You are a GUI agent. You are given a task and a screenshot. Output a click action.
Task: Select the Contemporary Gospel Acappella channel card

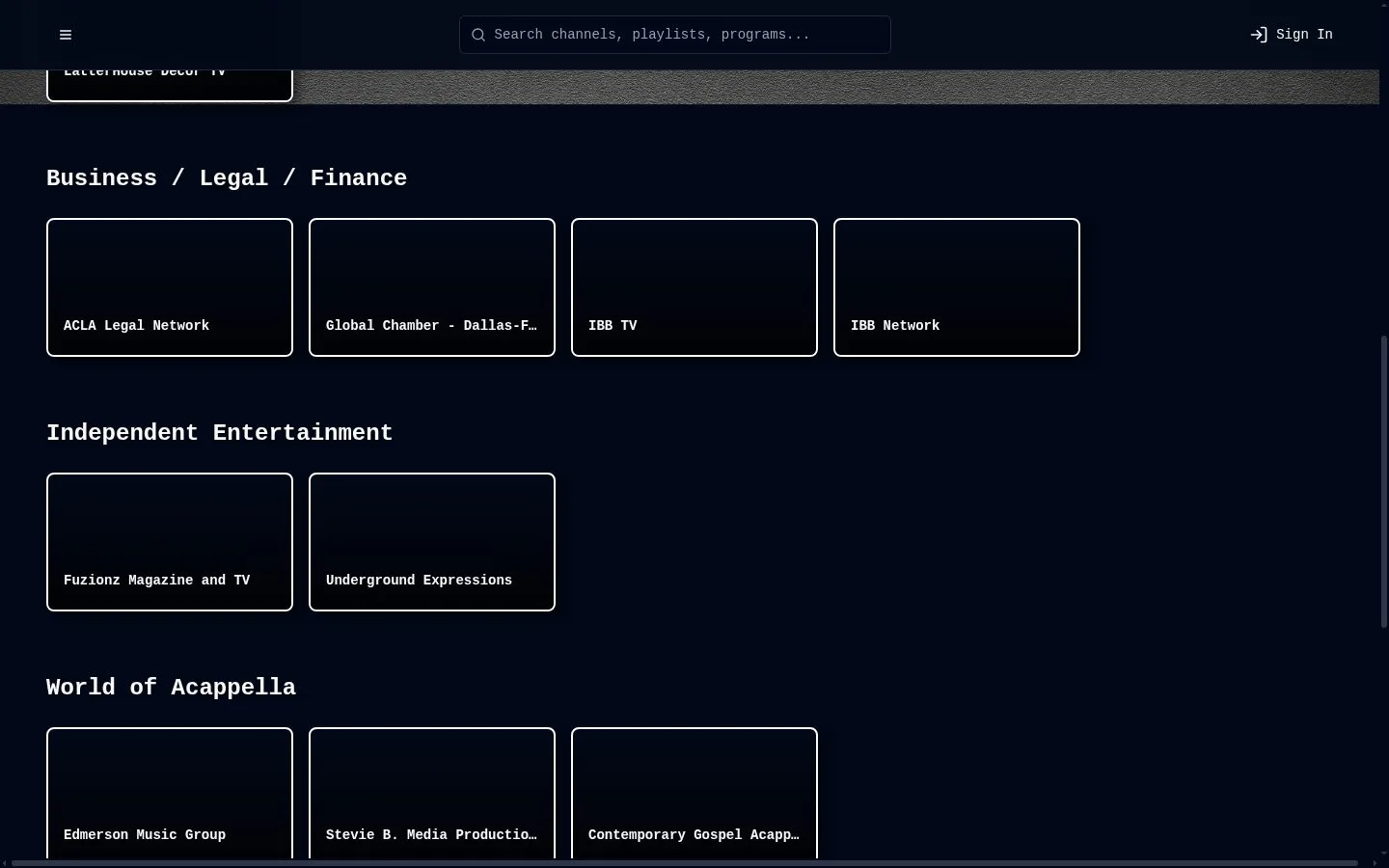click(694, 793)
